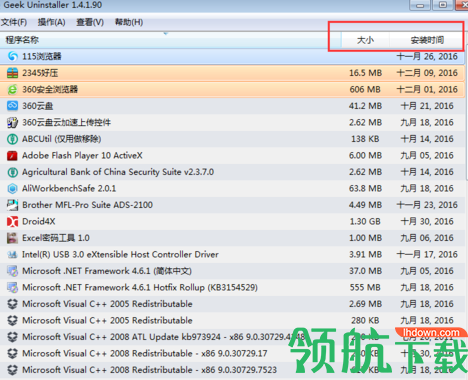Select the 360安全浏览器 entry name
468x380 pixels.
click(x=50, y=89)
